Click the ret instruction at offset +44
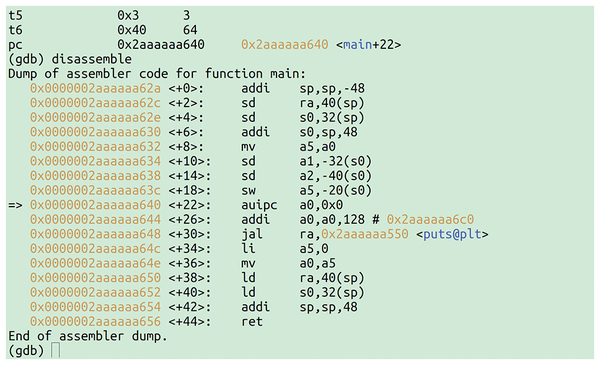Viewport: 600px width, 365px height. [x=252, y=321]
